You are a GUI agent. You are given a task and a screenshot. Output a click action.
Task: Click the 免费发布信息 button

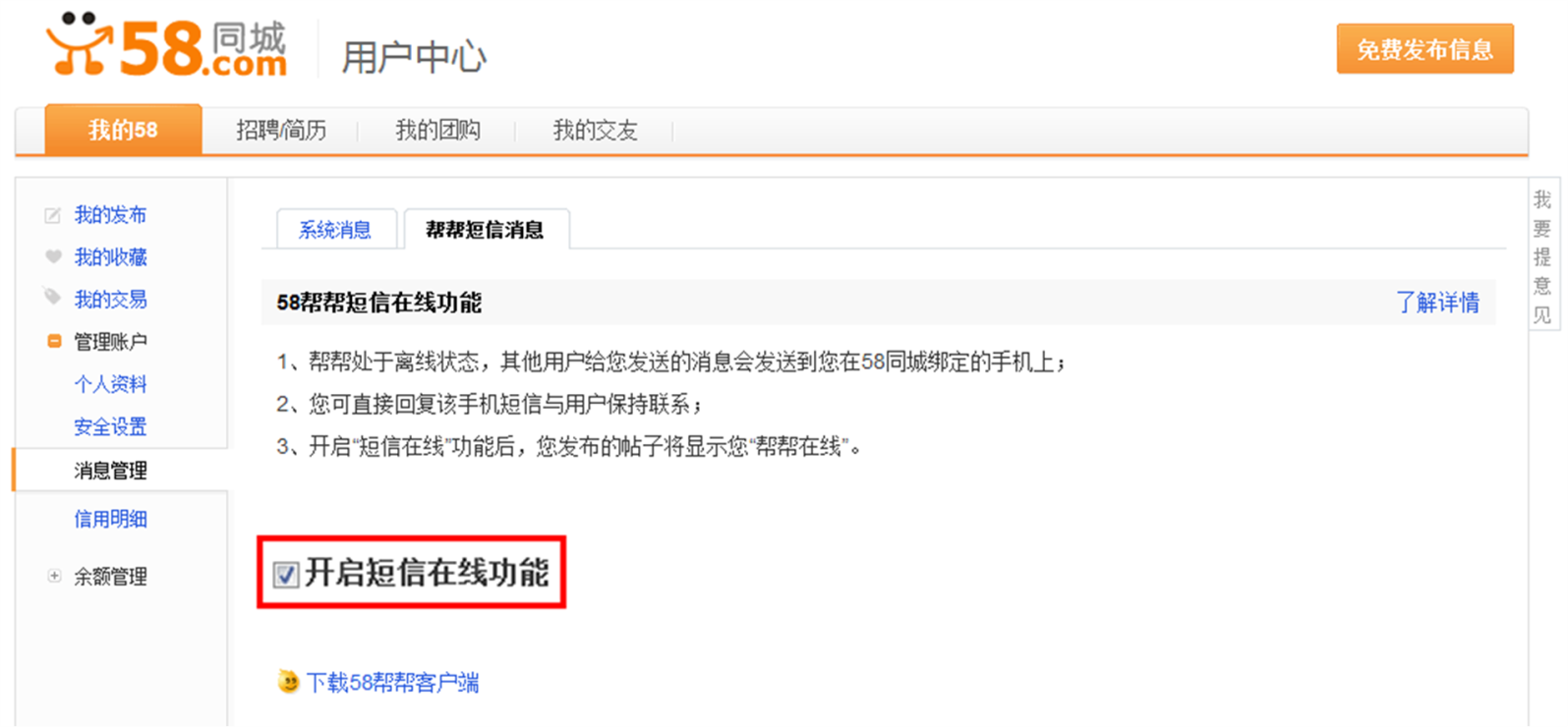click(1424, 49)
